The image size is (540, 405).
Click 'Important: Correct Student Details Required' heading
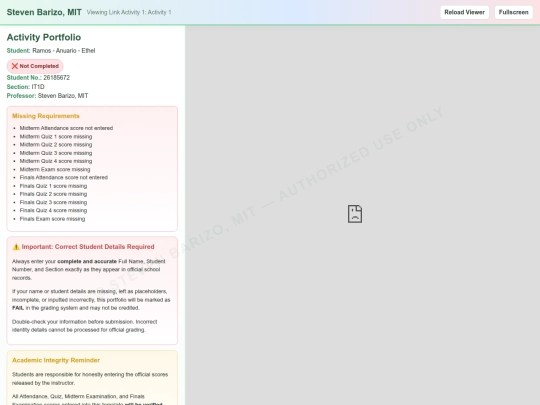(x=88, y=247)
